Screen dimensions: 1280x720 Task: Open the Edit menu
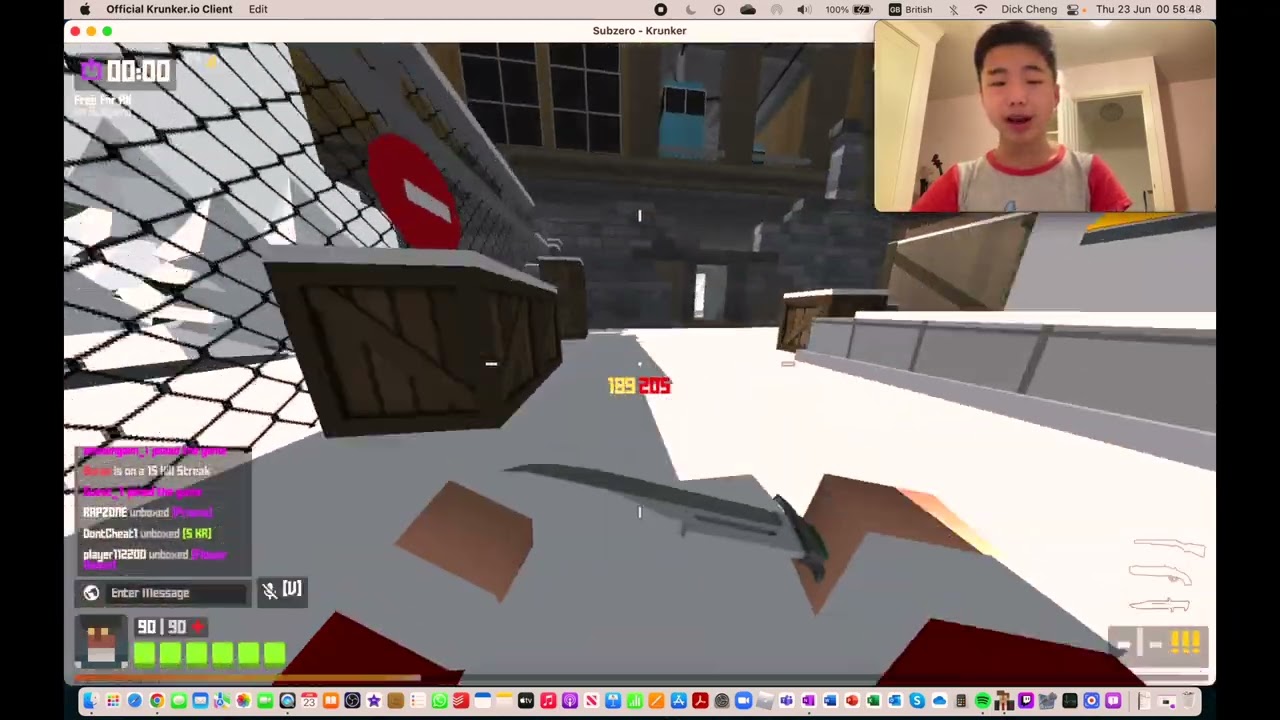tap(258, 9)
